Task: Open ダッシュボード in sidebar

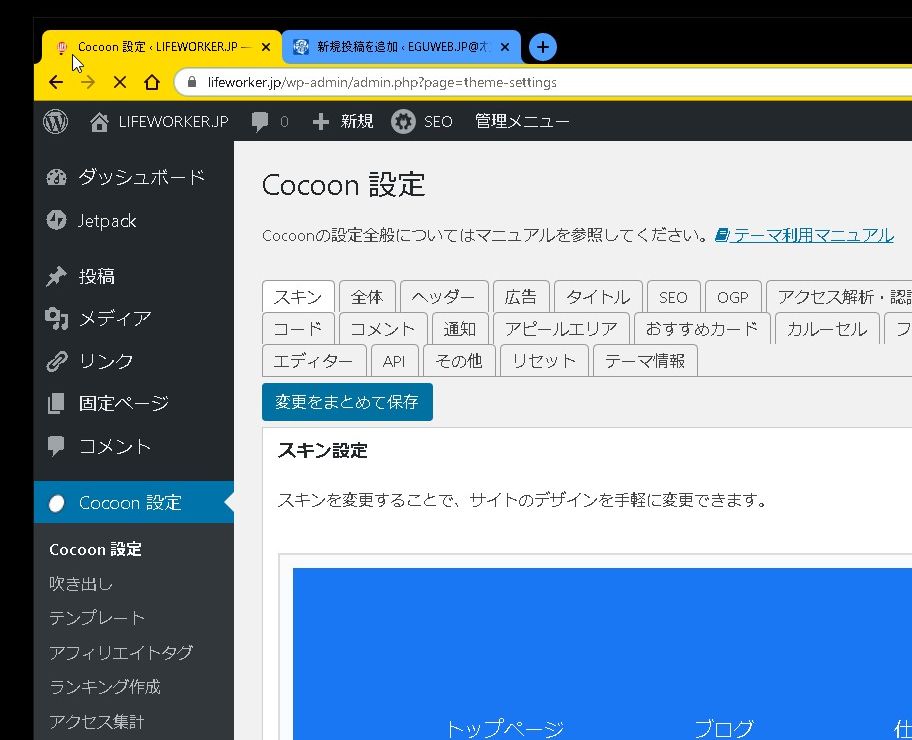Action: click(141, 177)
